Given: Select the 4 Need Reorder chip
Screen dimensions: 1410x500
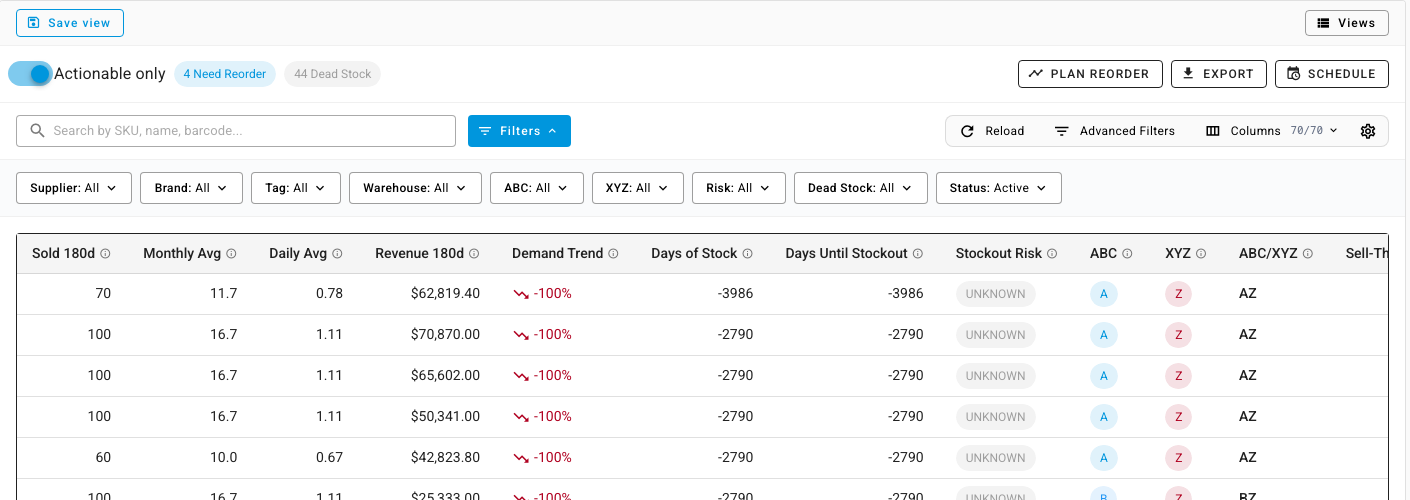Looking at the screenshot, I should 225,74.
